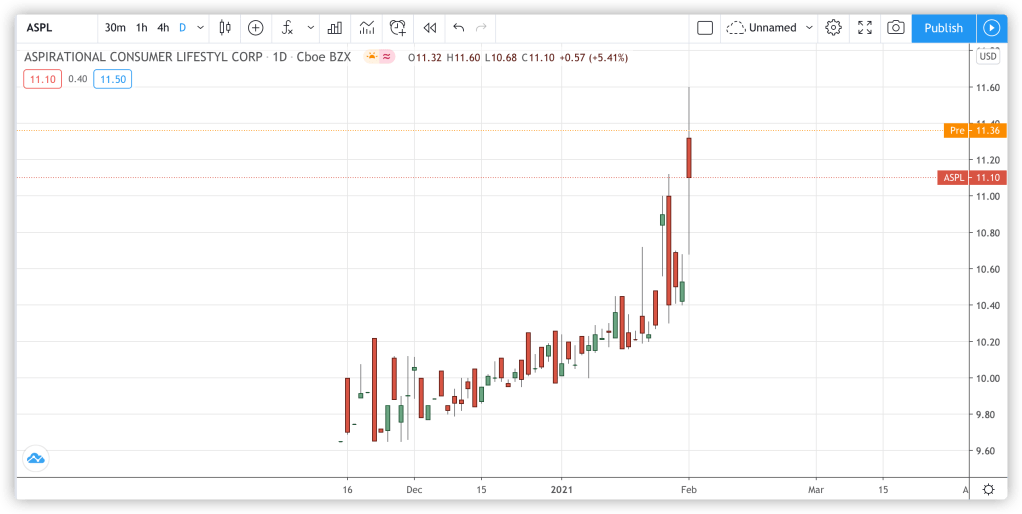The height and width of the screenshot is (514, 1022).
Task: Expand the time interval dropdown arrow
Action: pos(201,28)
